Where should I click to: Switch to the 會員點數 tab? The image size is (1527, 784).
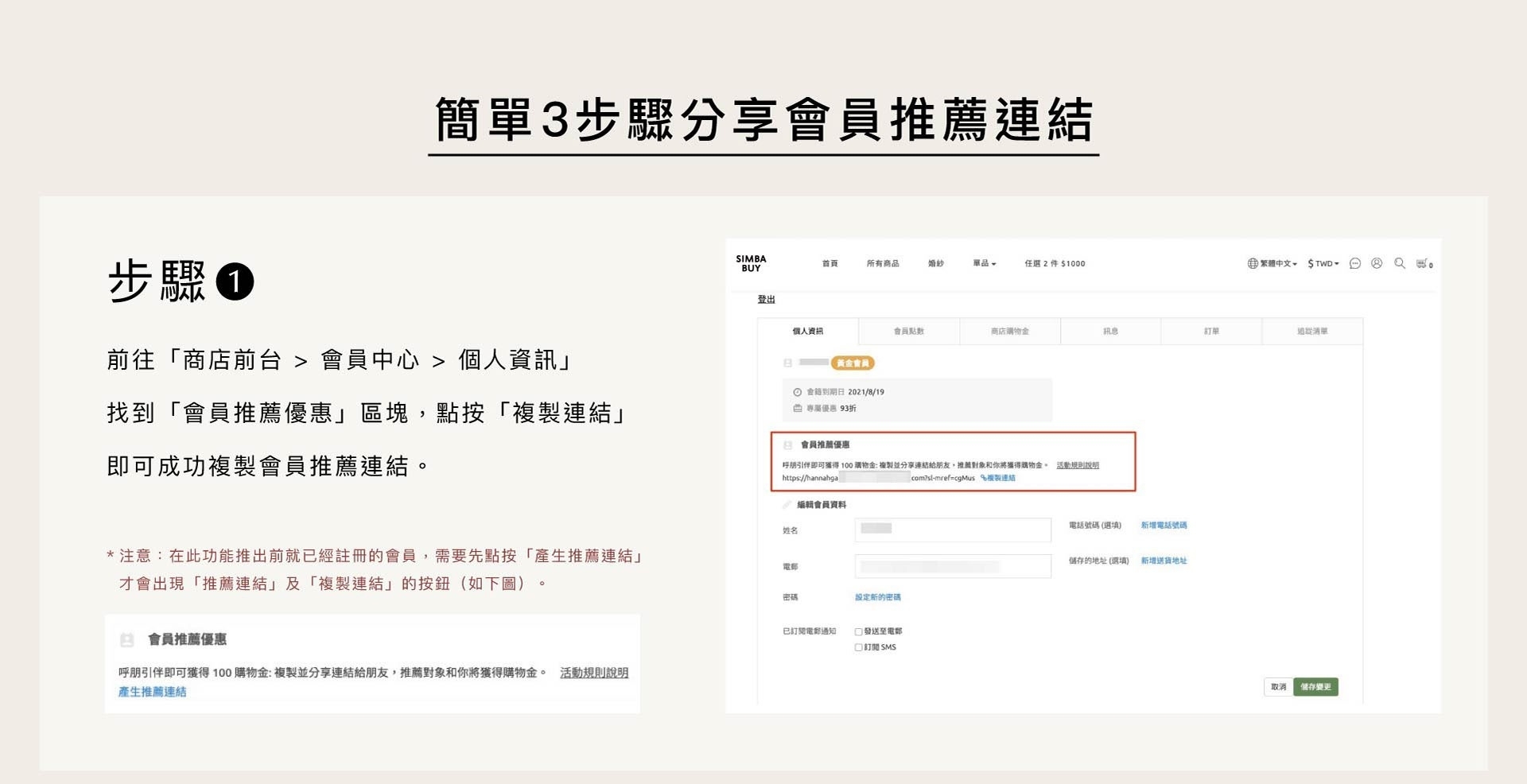[909, 331]
